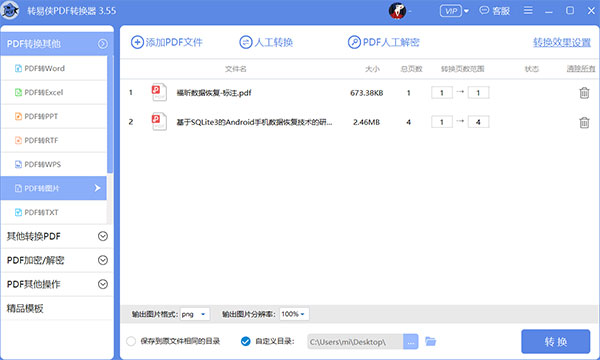Open the image resolution 100% dropdown
600x360 pixels.
(x=294, y=314)
